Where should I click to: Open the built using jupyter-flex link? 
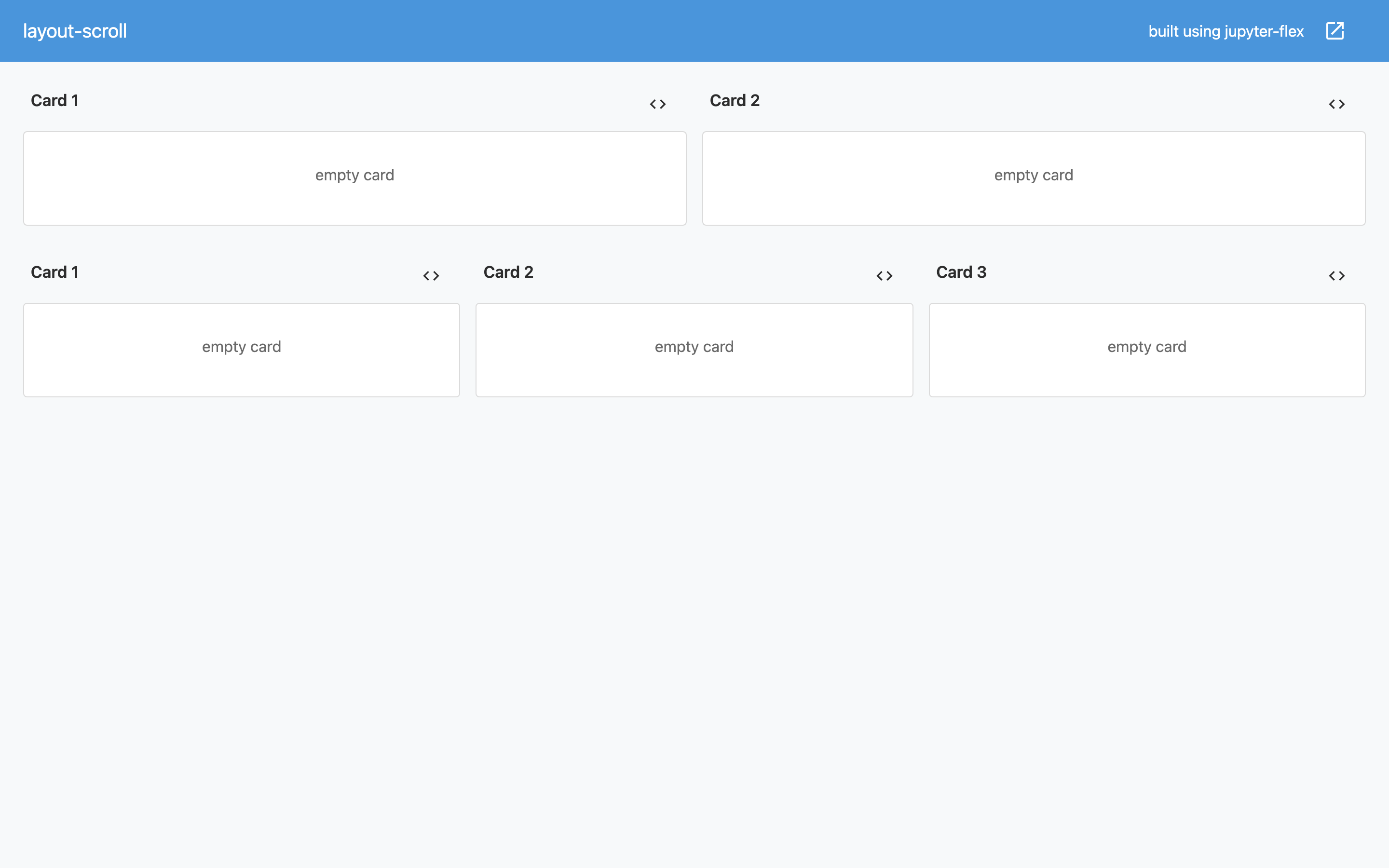tap(1226, 31)
